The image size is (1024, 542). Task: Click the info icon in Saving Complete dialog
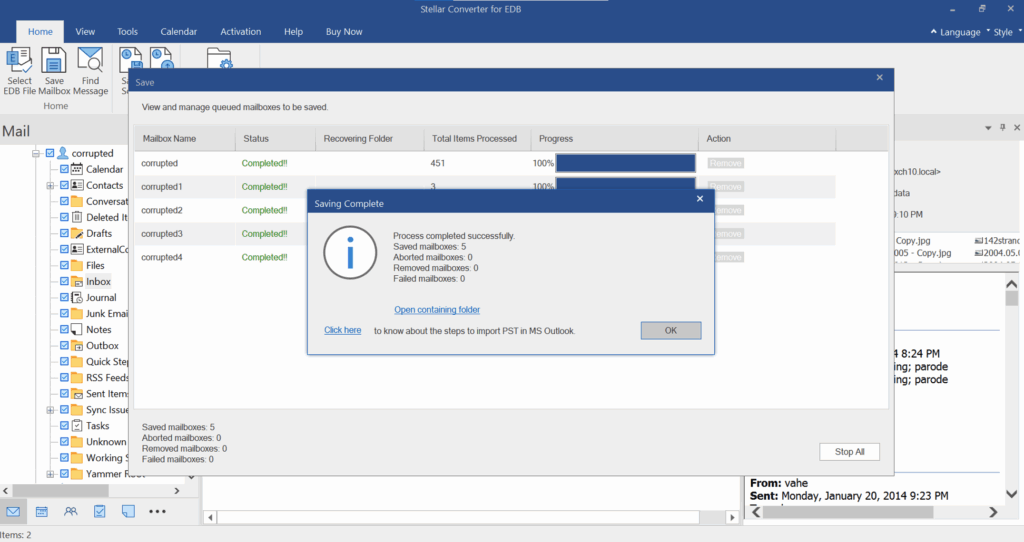pyautogui.click(x=350, y=253)
